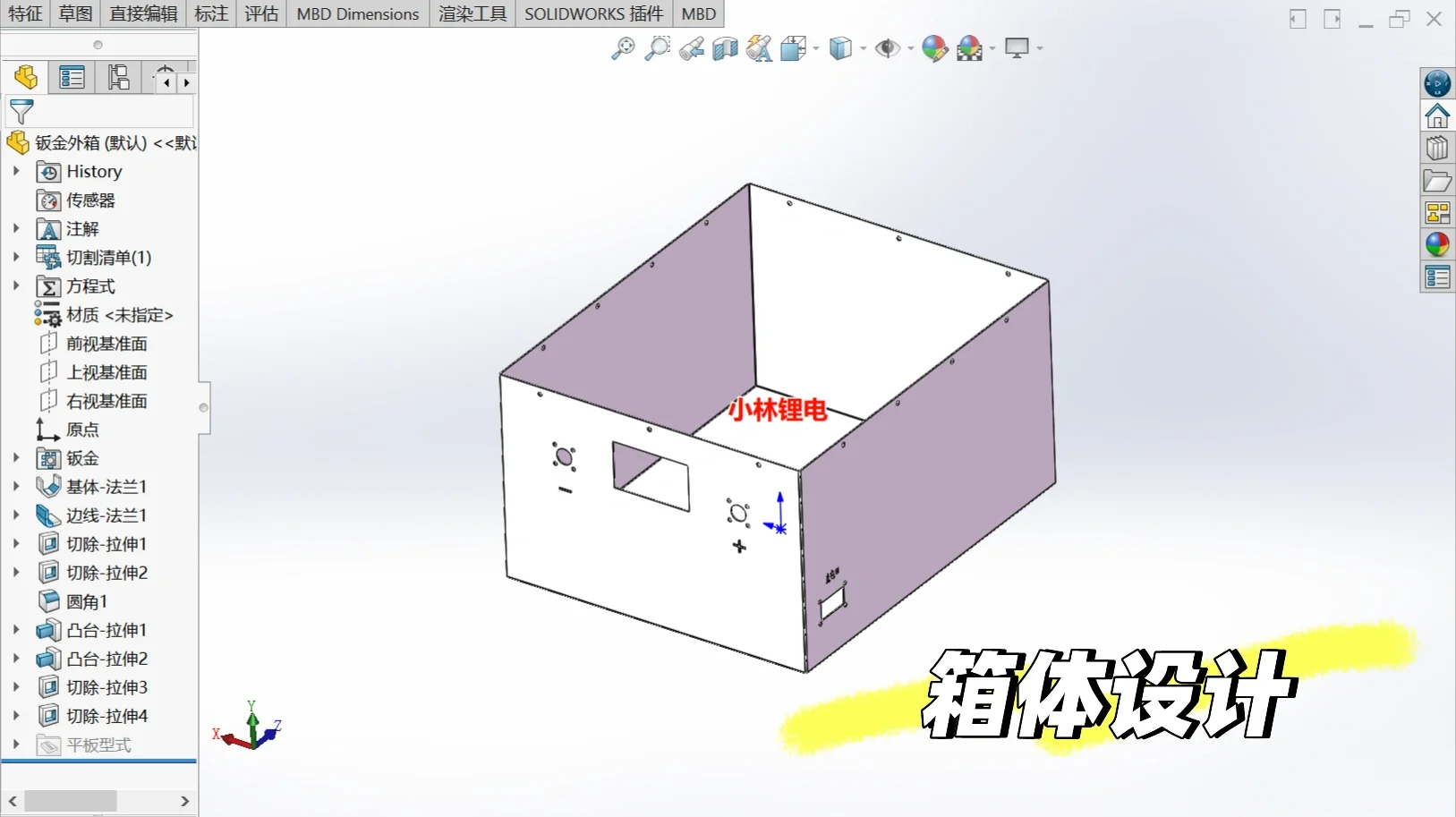Switch to the 渲染工具 tab
Image resolution: width=1456 pixels, height=817 pixels.
coord(473,14)
